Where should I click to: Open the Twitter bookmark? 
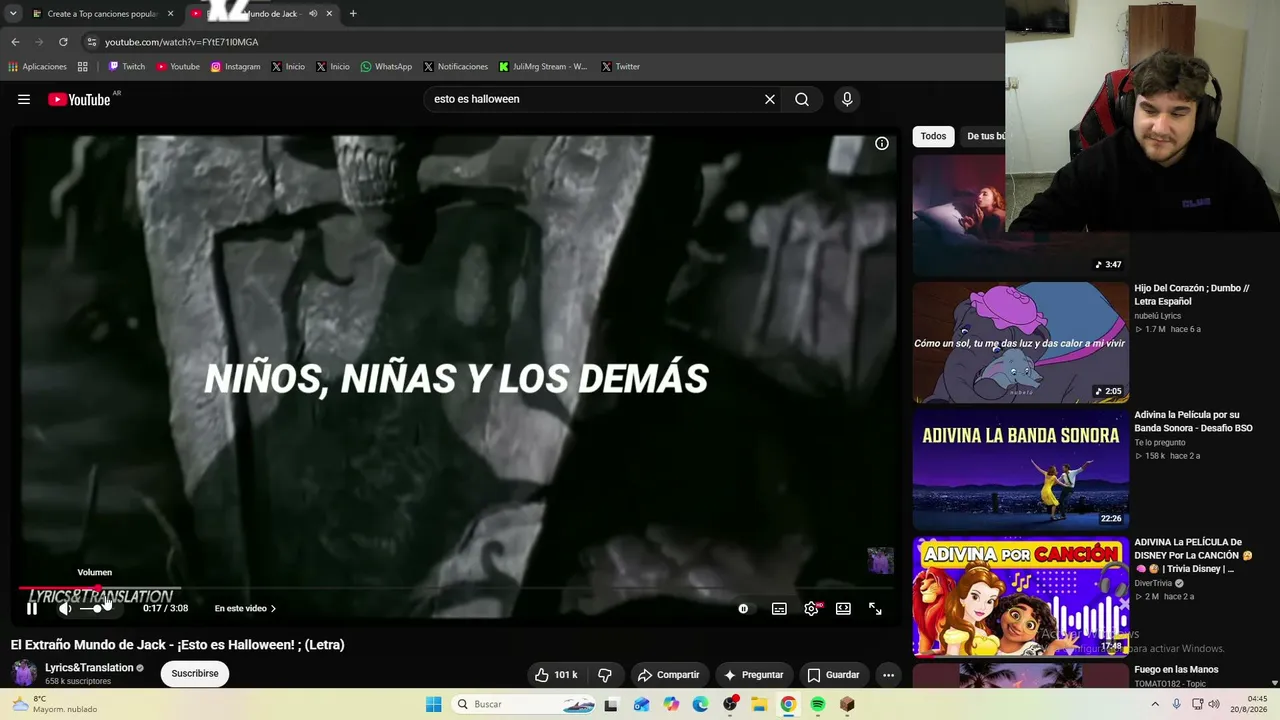[620, 67]
